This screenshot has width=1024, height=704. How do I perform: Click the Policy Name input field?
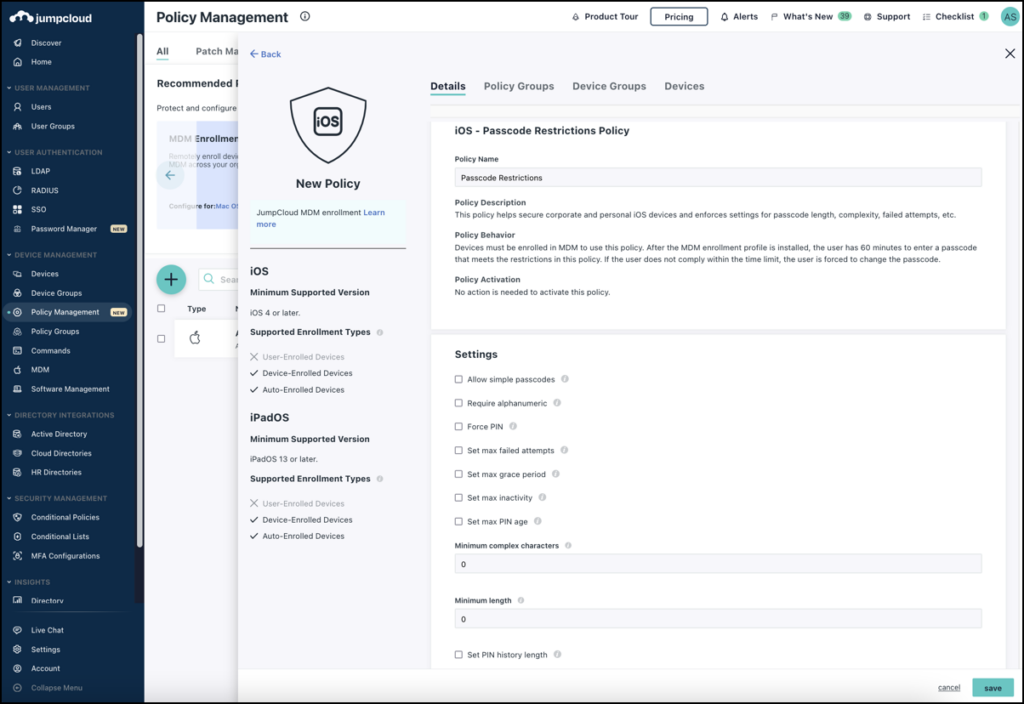tap(717, 178)
